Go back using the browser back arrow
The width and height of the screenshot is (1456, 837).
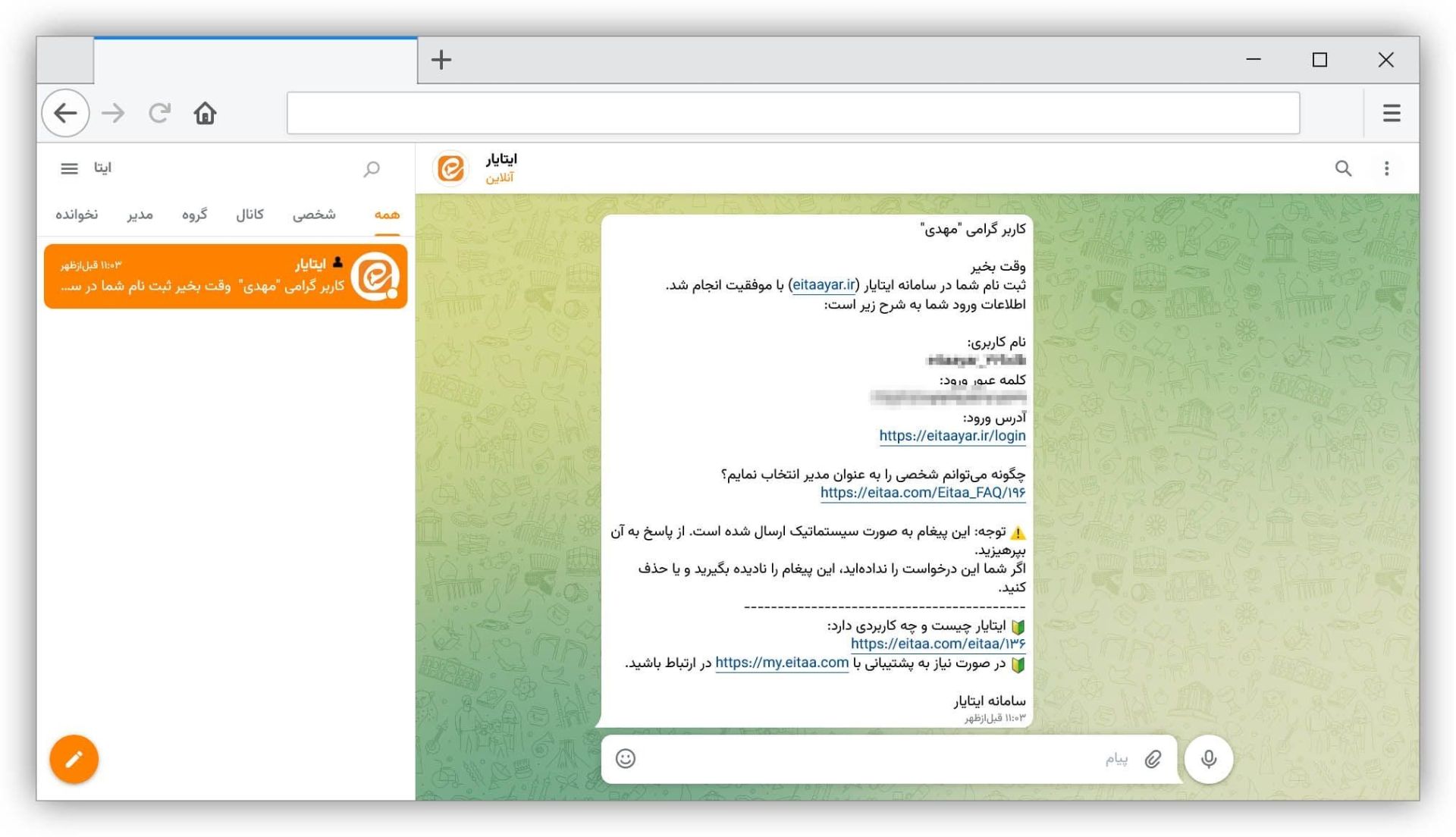(x=66, y=113)
